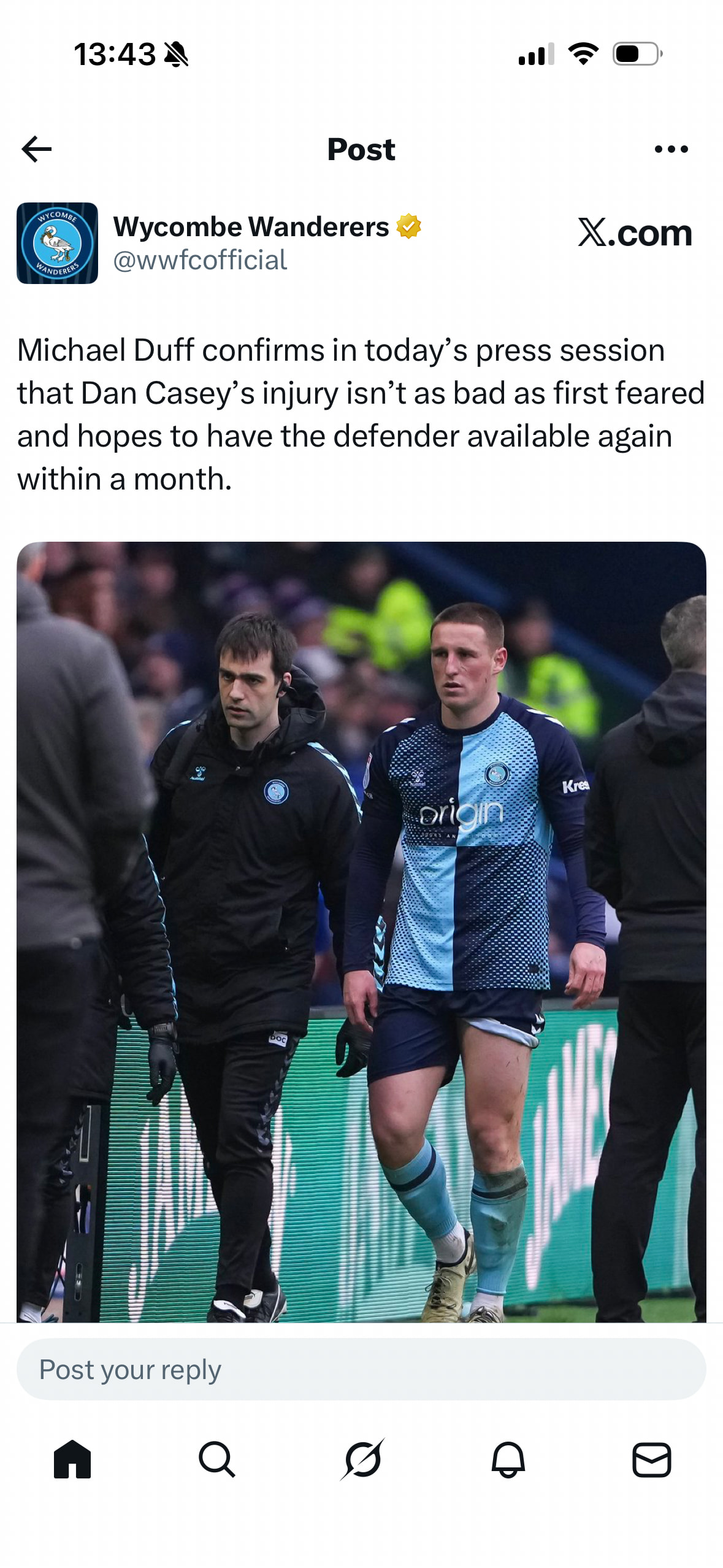Tap the Post your reply field
The width and height of the screenshot is (723, 1568).
click(x=361, y=1369)
